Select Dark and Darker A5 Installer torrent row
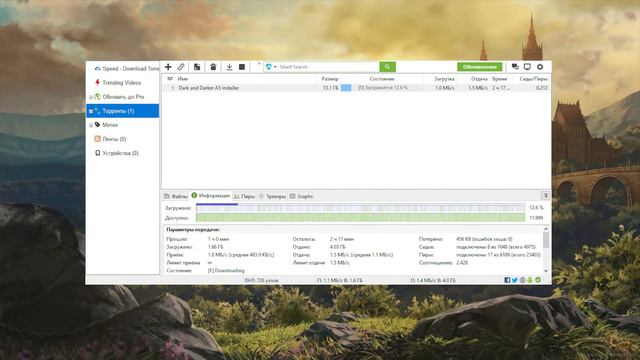The width and height of the screenshot is (640, 360). click(x=356, y=88)
